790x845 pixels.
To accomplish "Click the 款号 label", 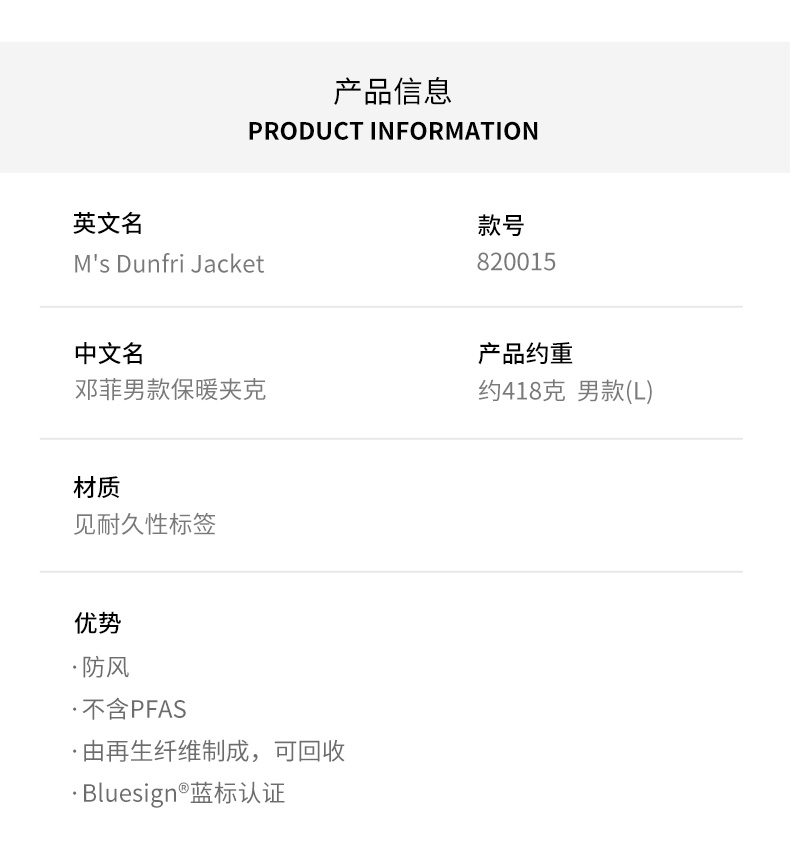I will click(x=500, y=225).
